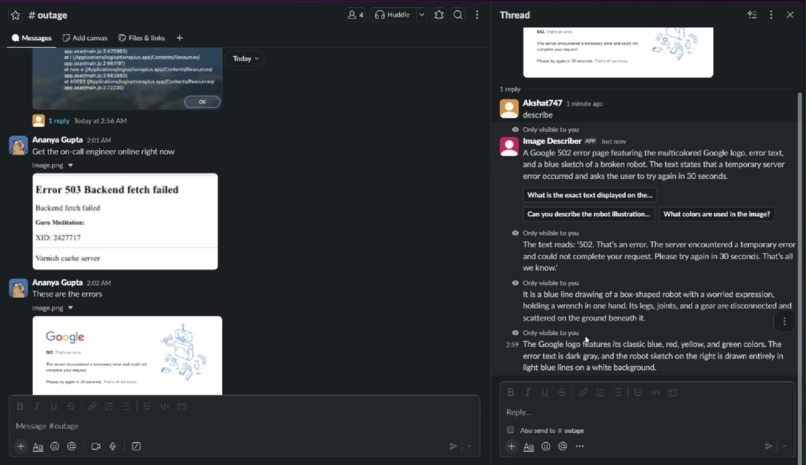This screenshot has height=465, width=806.
Task: Insert link in channel message composer
Action: point(92,406)
